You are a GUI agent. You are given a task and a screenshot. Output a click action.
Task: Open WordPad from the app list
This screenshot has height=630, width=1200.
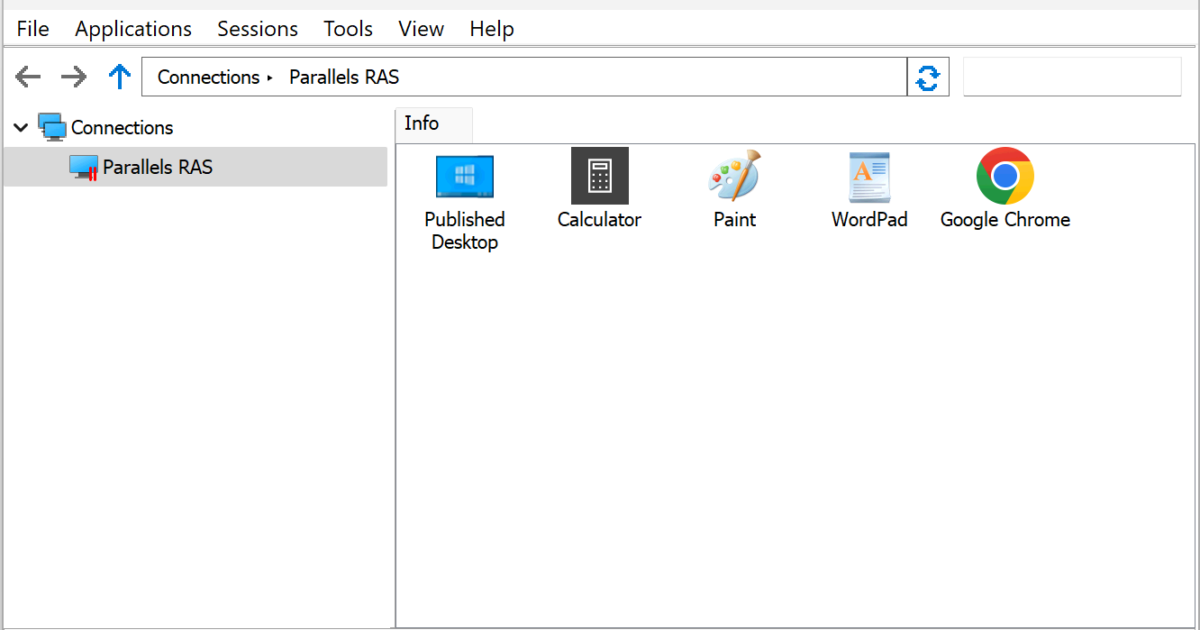pos(869,176)
